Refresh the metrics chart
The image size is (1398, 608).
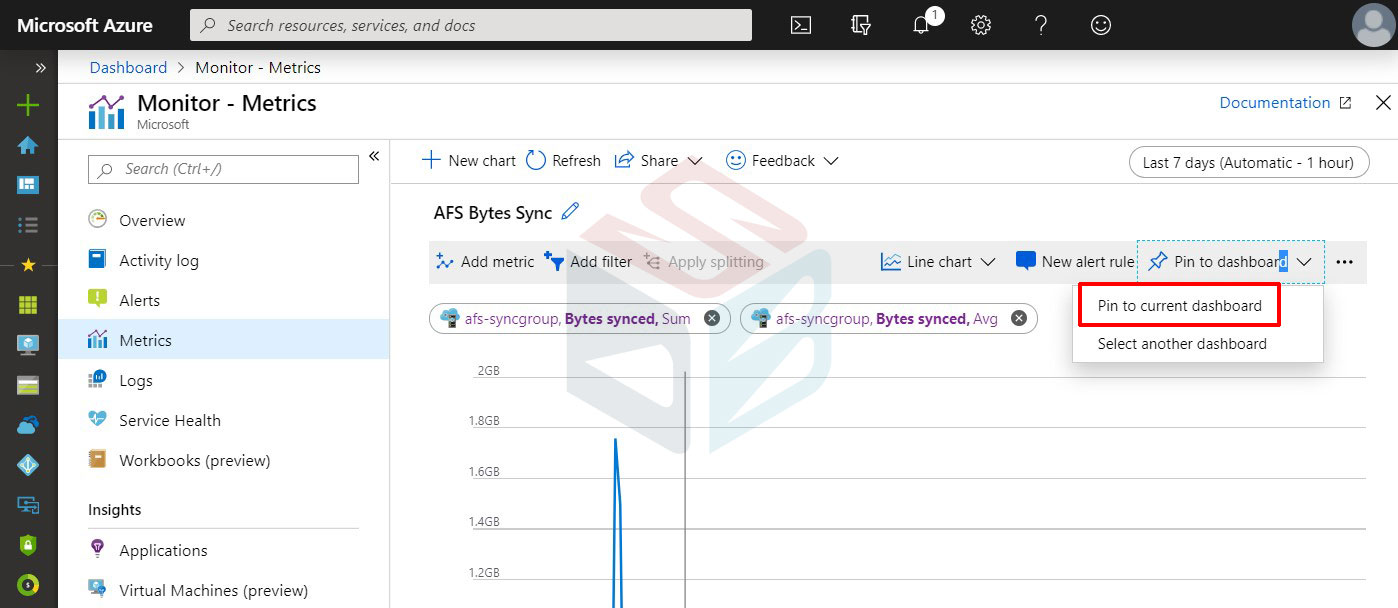pyautogui.click(x=563, y=160)
